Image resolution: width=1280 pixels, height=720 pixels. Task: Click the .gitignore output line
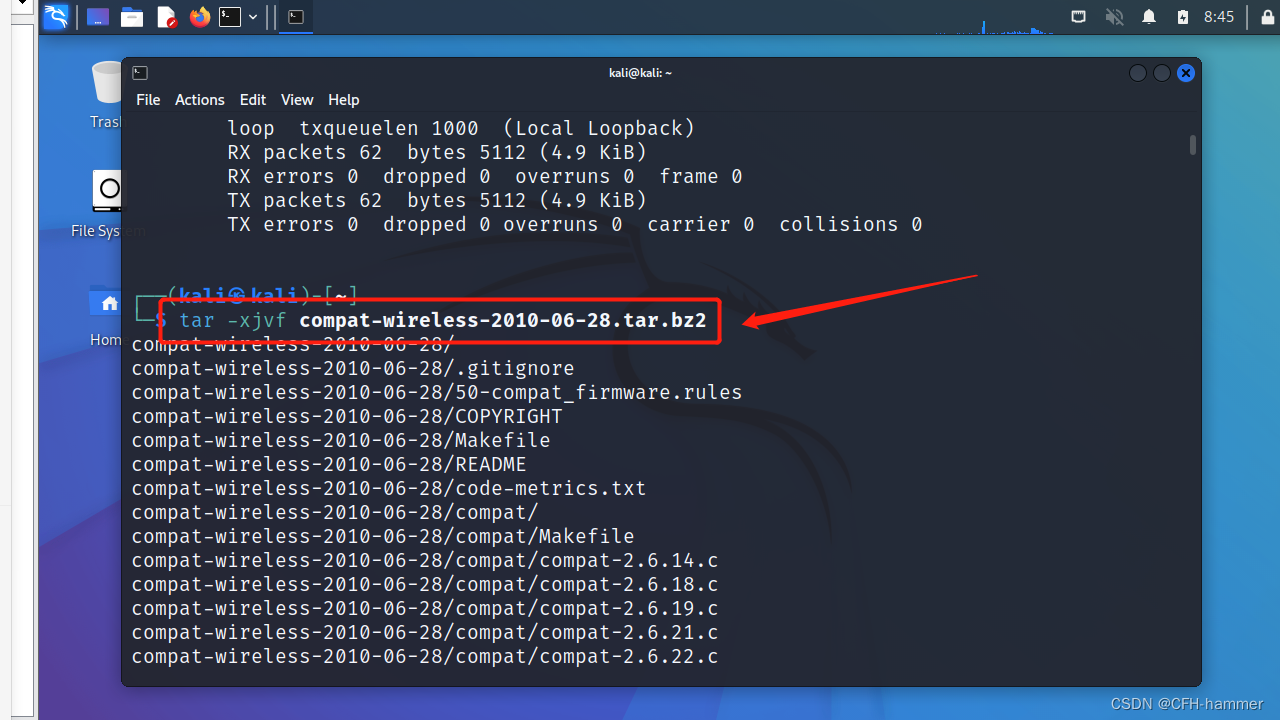[x=353, y=368]
